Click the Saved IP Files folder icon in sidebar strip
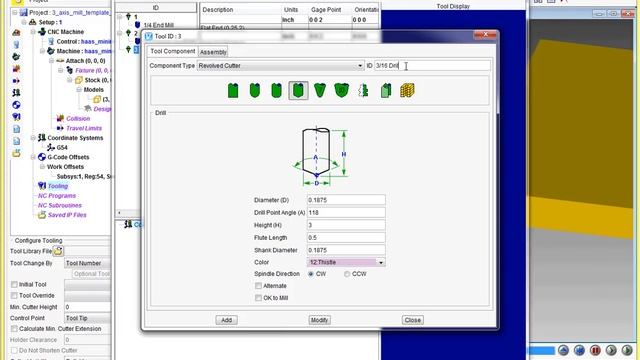The height and width of the screenshot is (360, 640). pyautogui.click(x=16, y=153)
